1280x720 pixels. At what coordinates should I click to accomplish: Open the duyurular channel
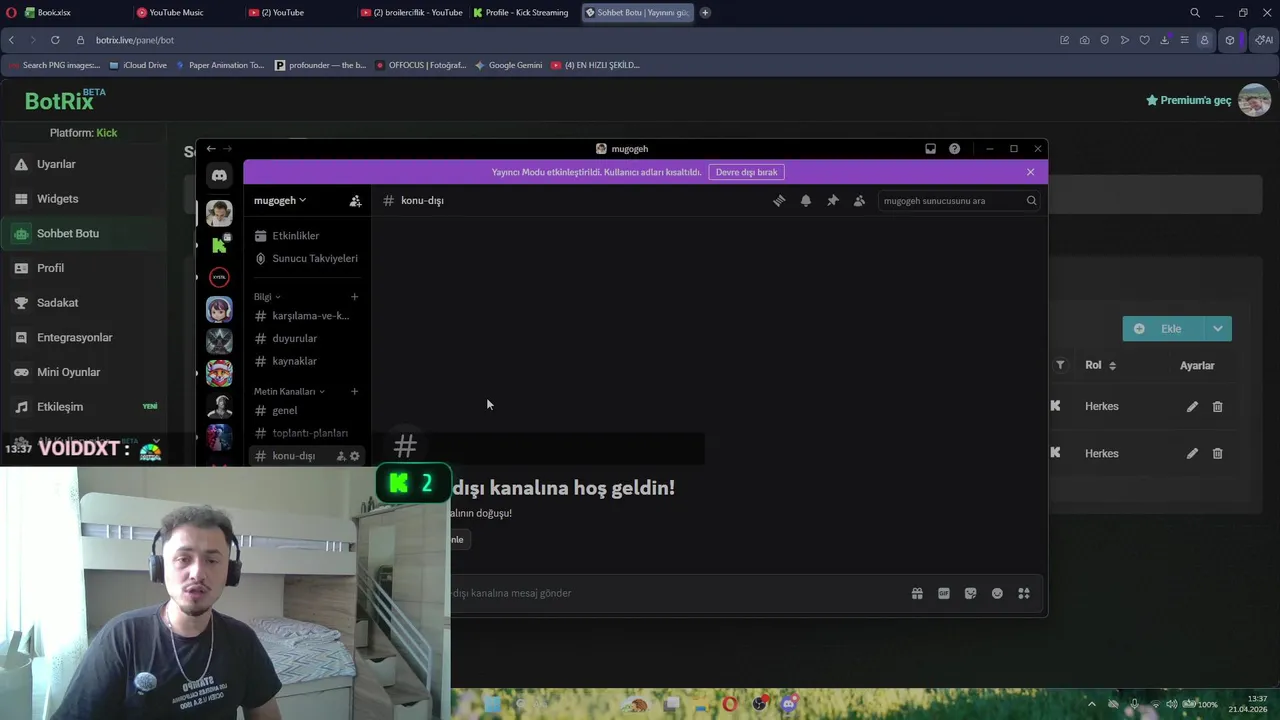point(306,339)
